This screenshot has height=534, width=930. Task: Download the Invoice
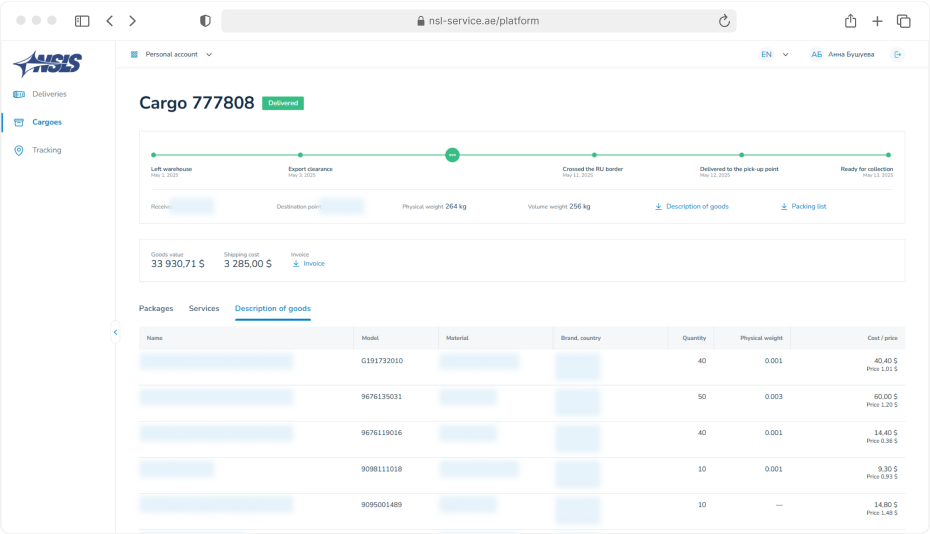(308, 263)
